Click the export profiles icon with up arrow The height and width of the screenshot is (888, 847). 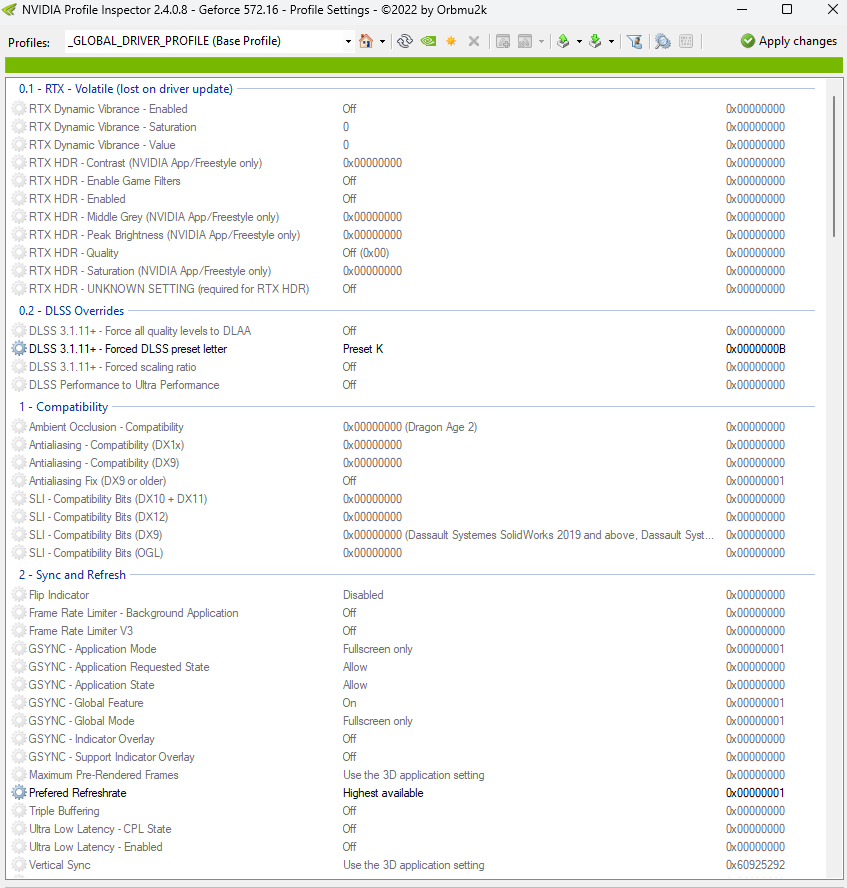(563, 41)
